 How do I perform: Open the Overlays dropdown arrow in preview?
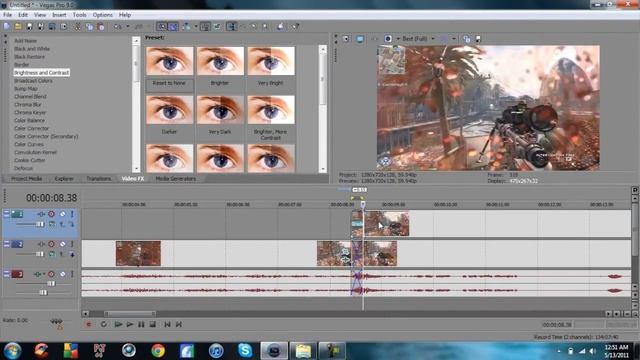tap(453, 39)
